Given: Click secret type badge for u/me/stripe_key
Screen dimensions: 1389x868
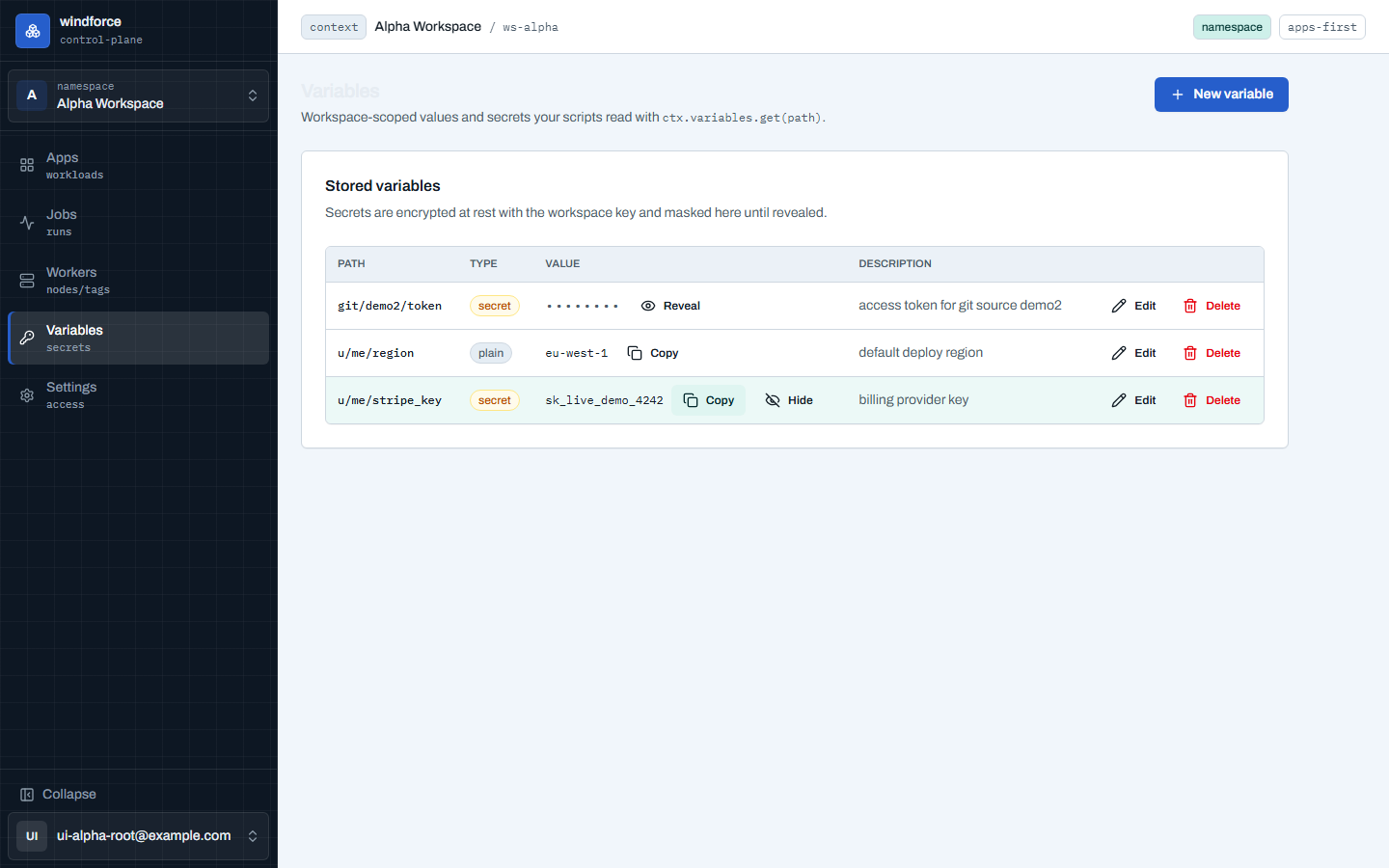Looking at the screenshot, I should tap(495, 400).
